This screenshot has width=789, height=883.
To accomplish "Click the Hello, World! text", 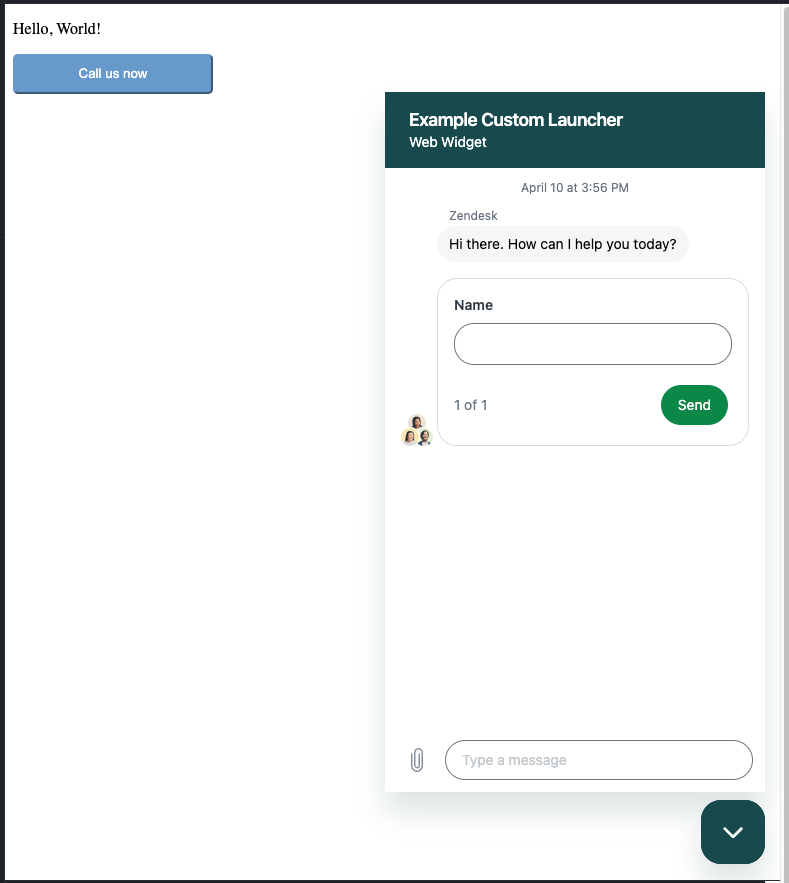I will (x=57, y=29).
